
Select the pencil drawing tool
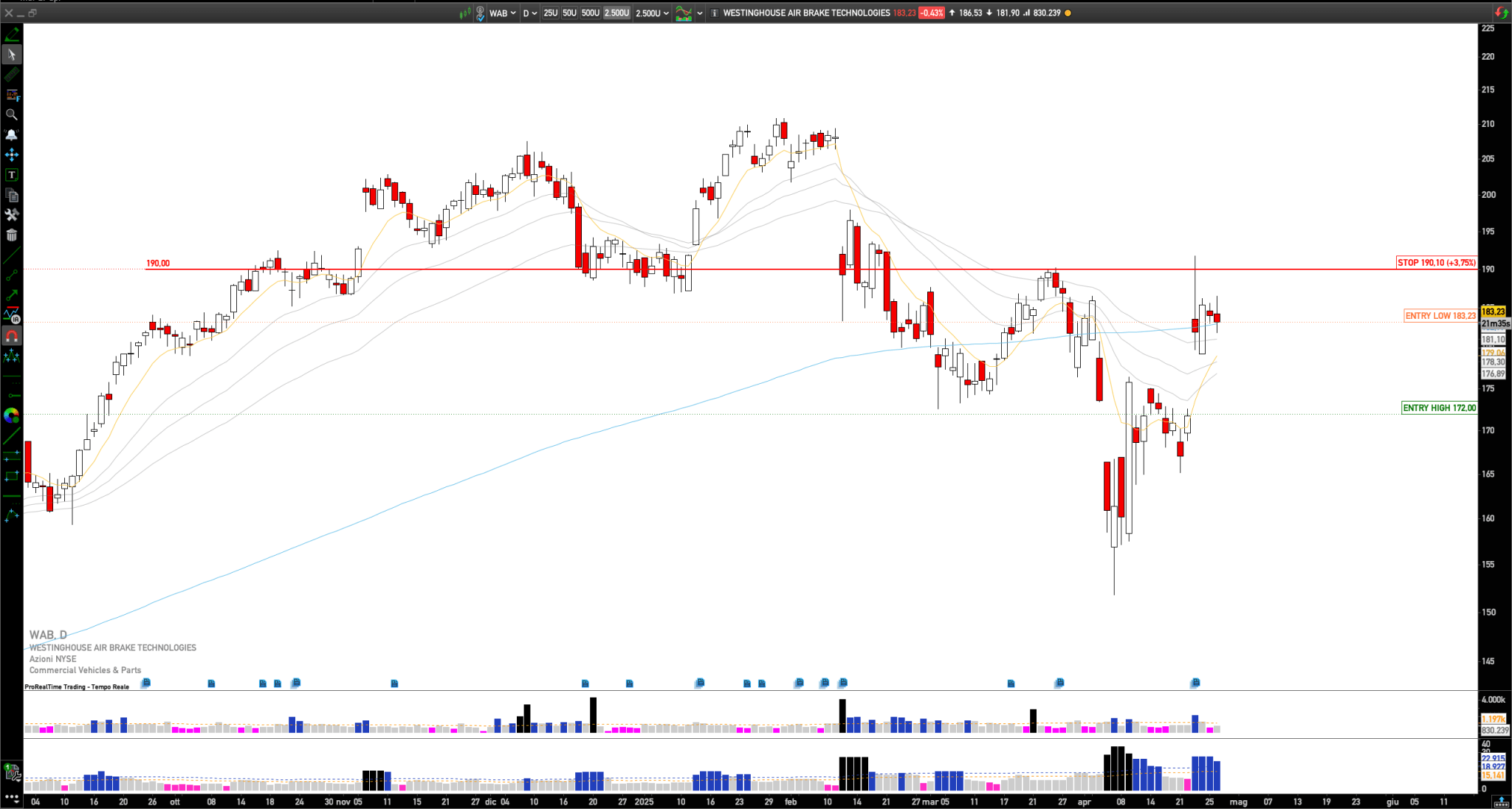pos(12,35)
